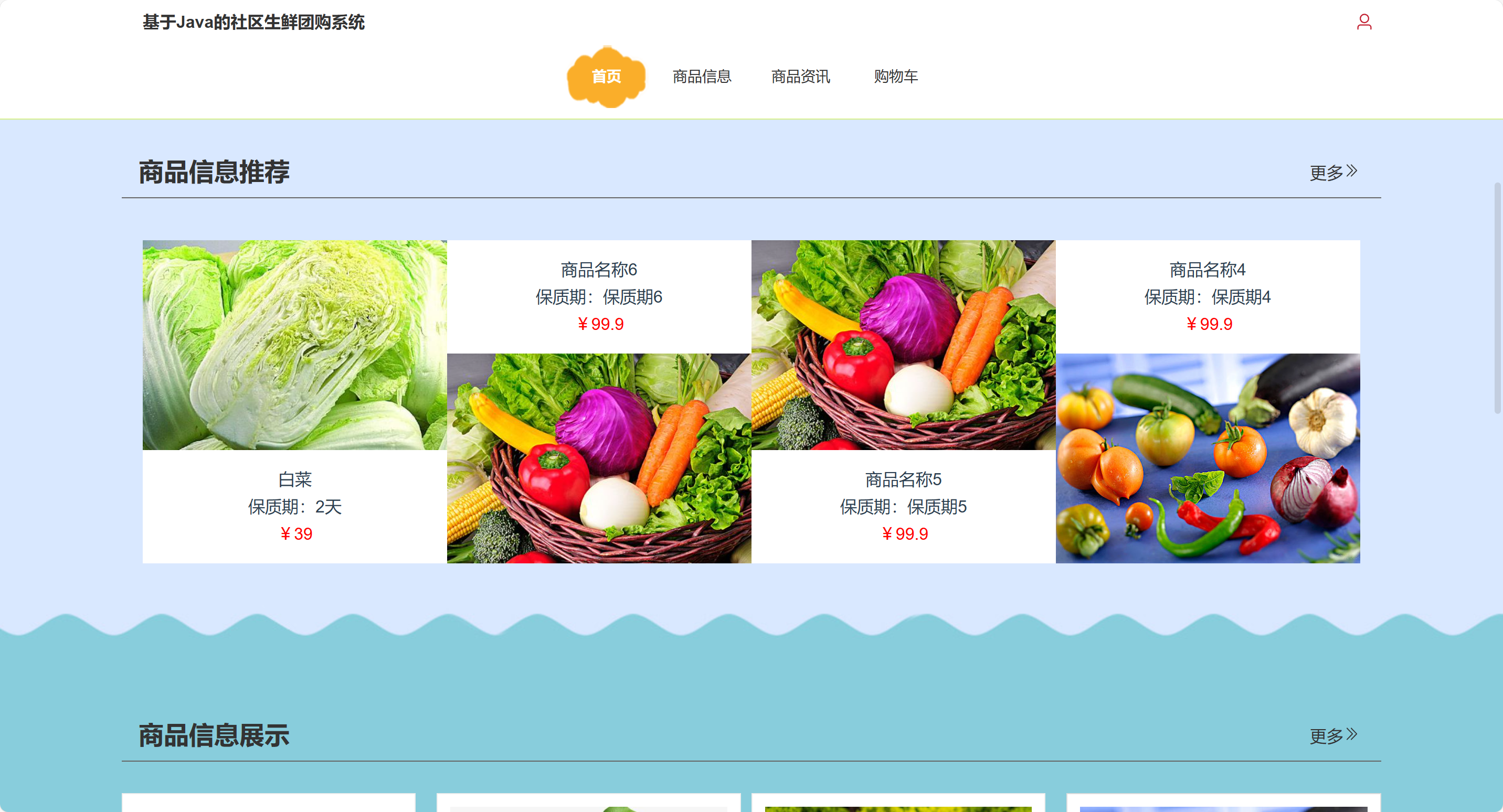1503x812 pixels.
Task: Click the ¥39 price label
Action: [x=296, y=534]
